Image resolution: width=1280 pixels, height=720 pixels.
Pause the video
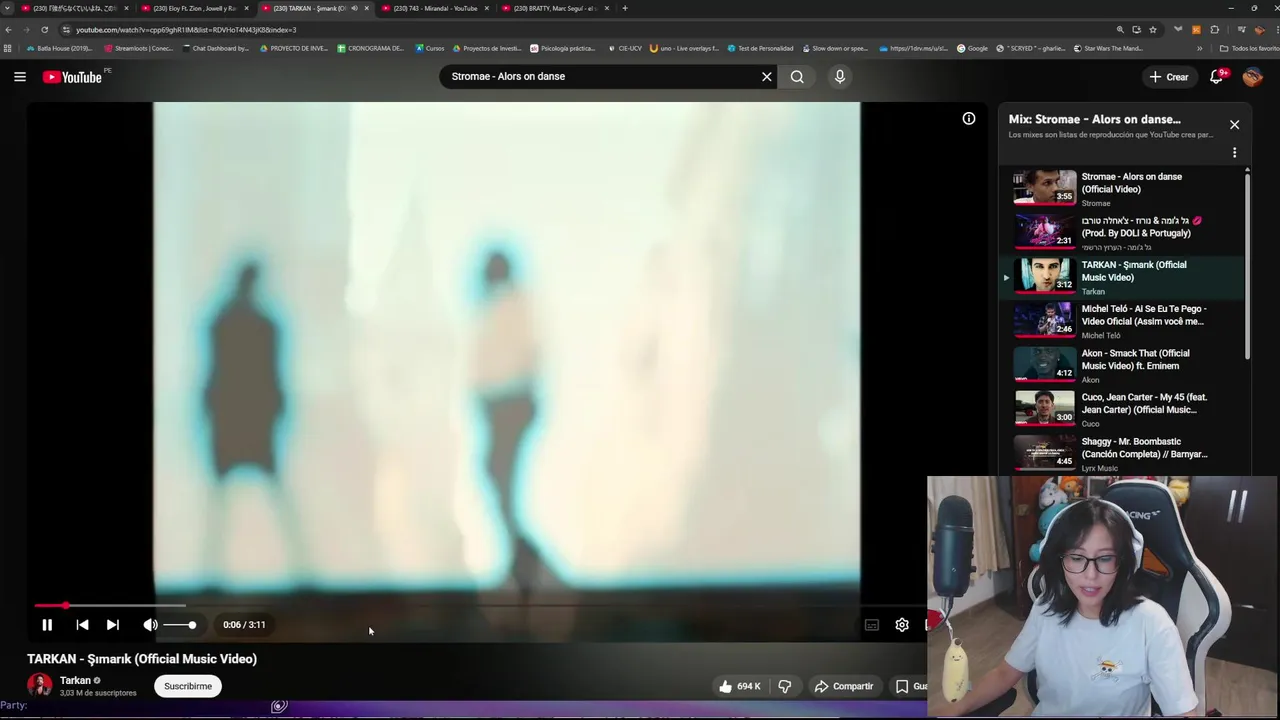(x=47, y=625)
